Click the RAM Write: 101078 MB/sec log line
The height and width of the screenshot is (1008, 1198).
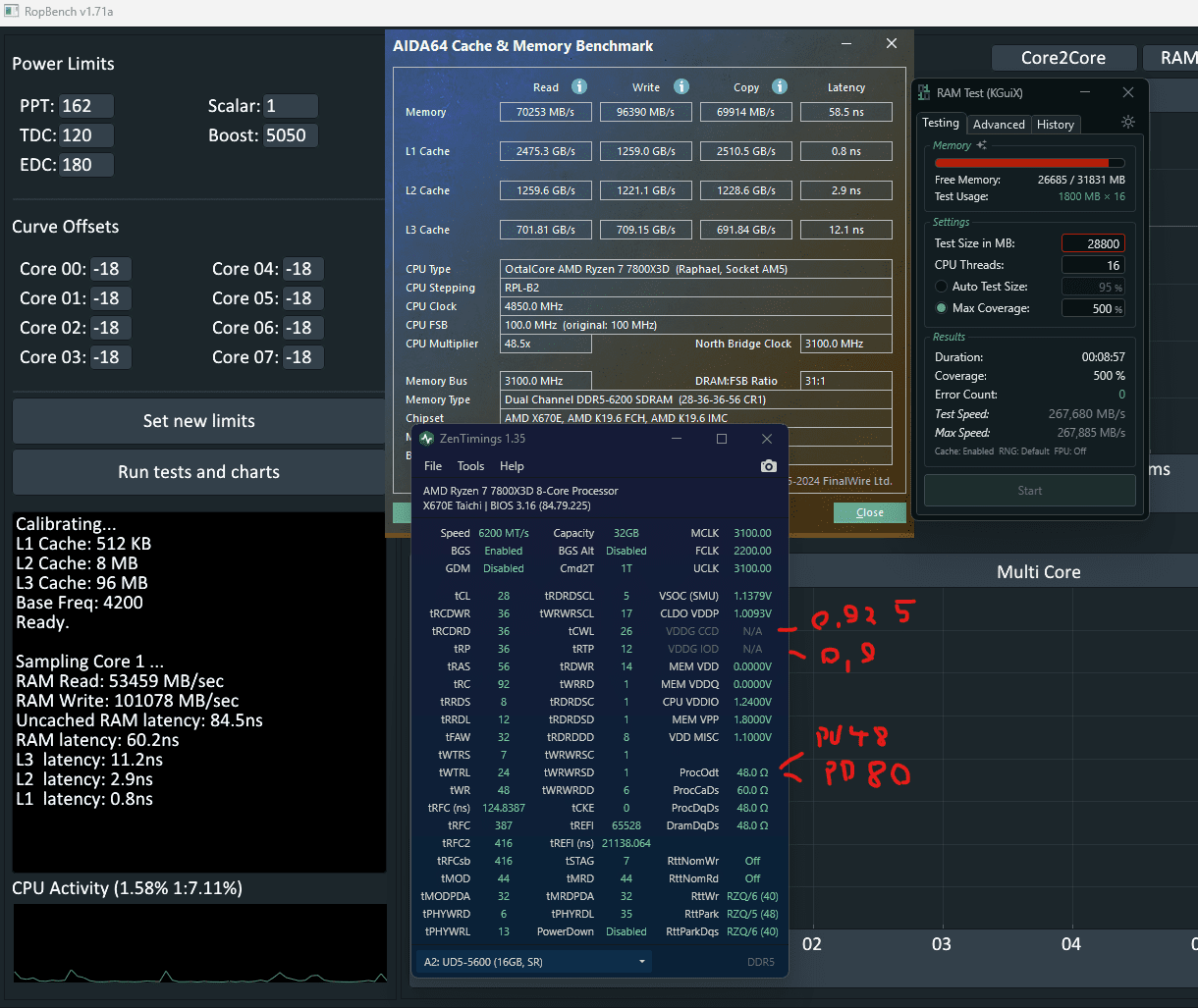click(128, 701)
